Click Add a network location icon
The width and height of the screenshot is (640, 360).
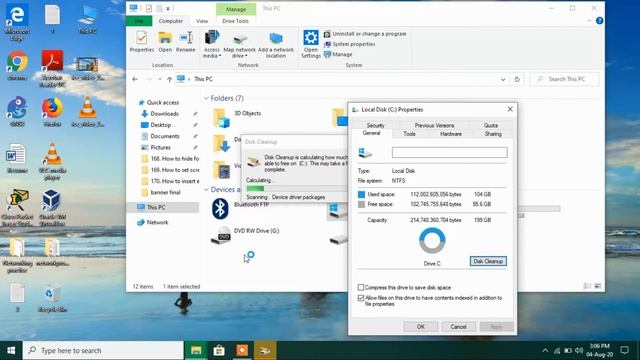coord(276,45)
